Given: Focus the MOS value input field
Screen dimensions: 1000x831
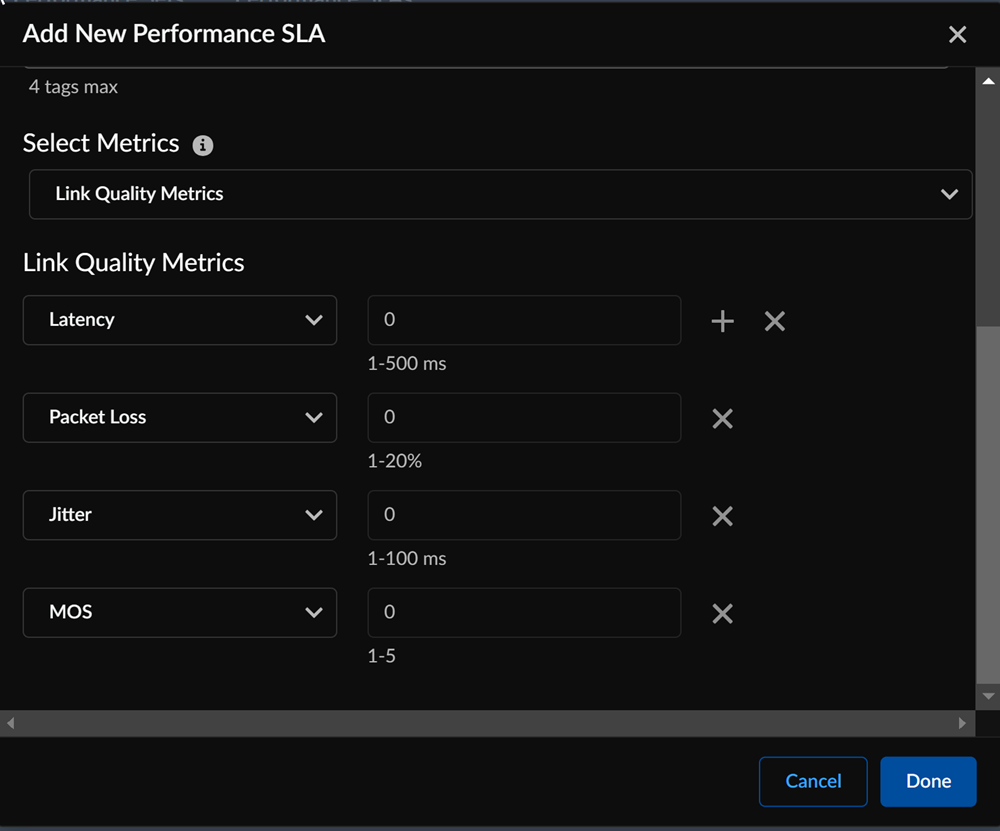Looking at the screenshot, I should coord(524,612).
